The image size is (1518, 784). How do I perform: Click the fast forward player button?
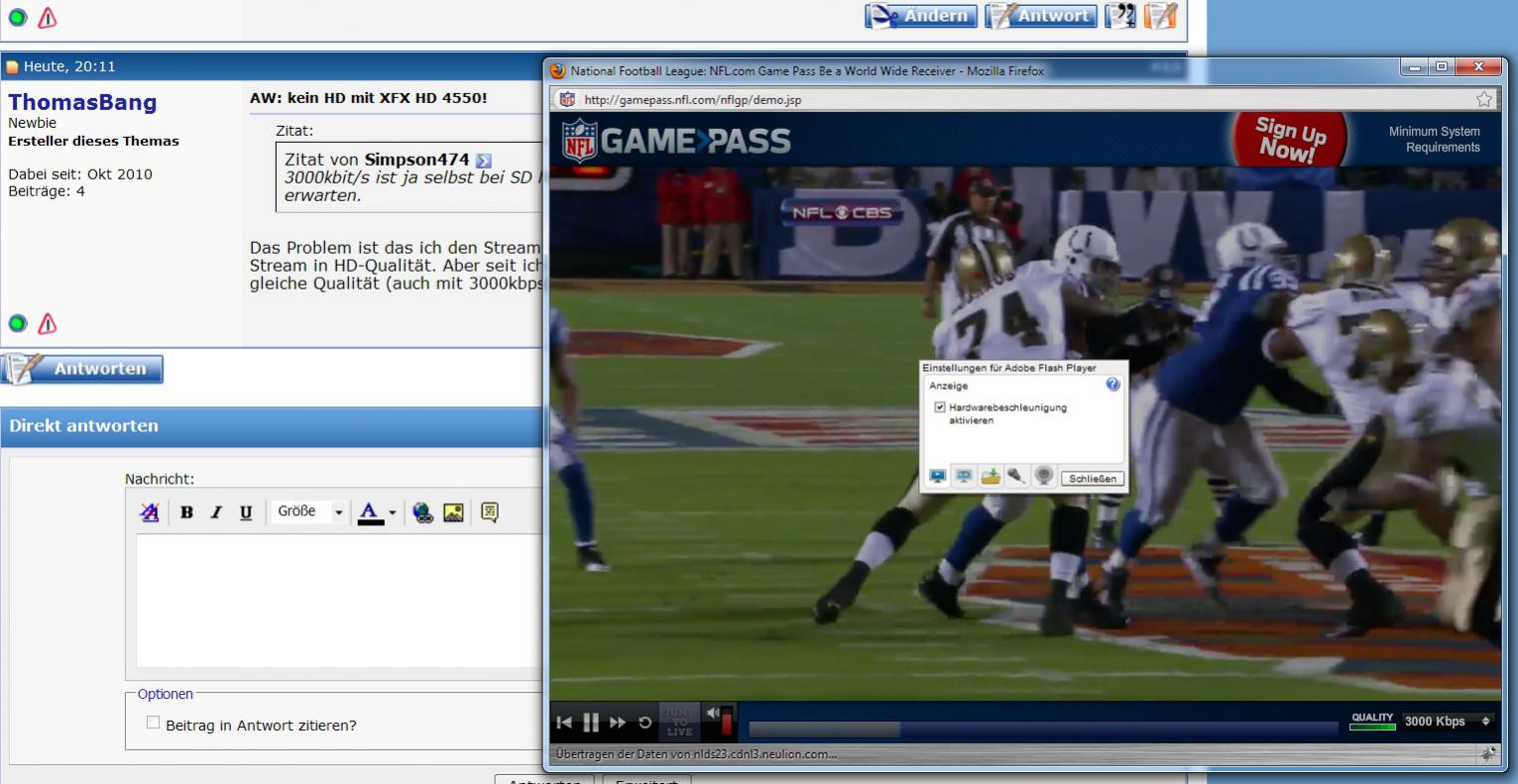pyautogui.click(x=618, y=723)
